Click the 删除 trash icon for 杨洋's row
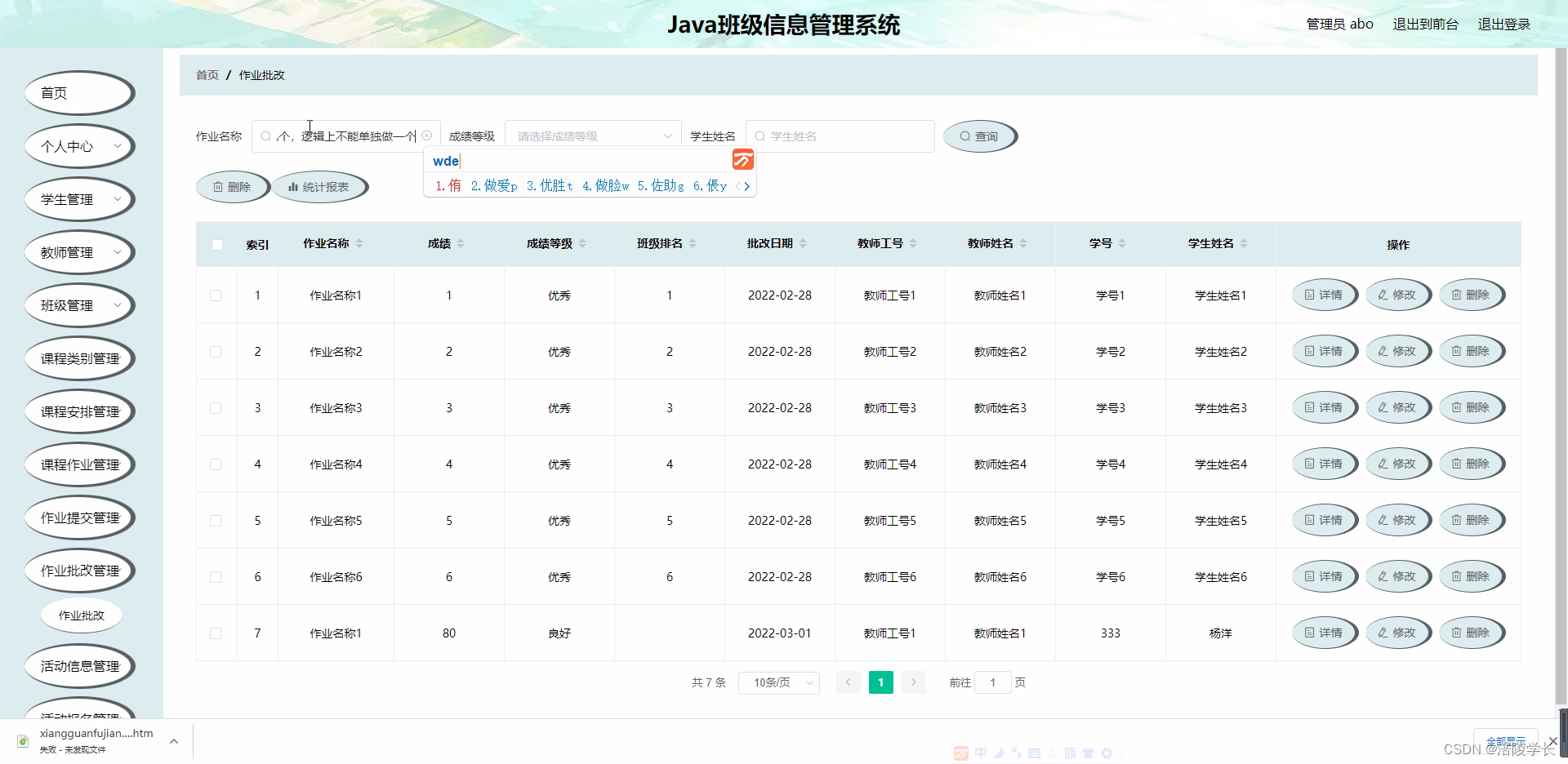This screenshot has height=764, width=1568. pyautogui.click(x=1457, y=633)
